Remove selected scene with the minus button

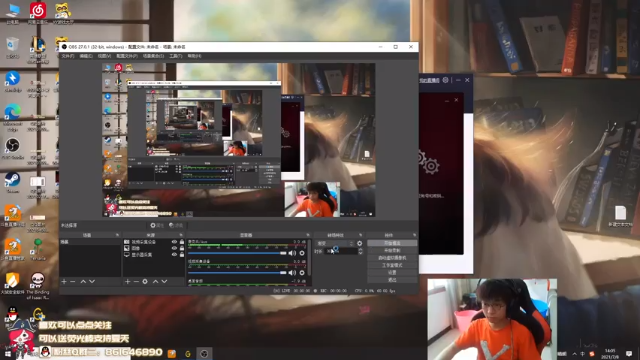click(73, 282)
